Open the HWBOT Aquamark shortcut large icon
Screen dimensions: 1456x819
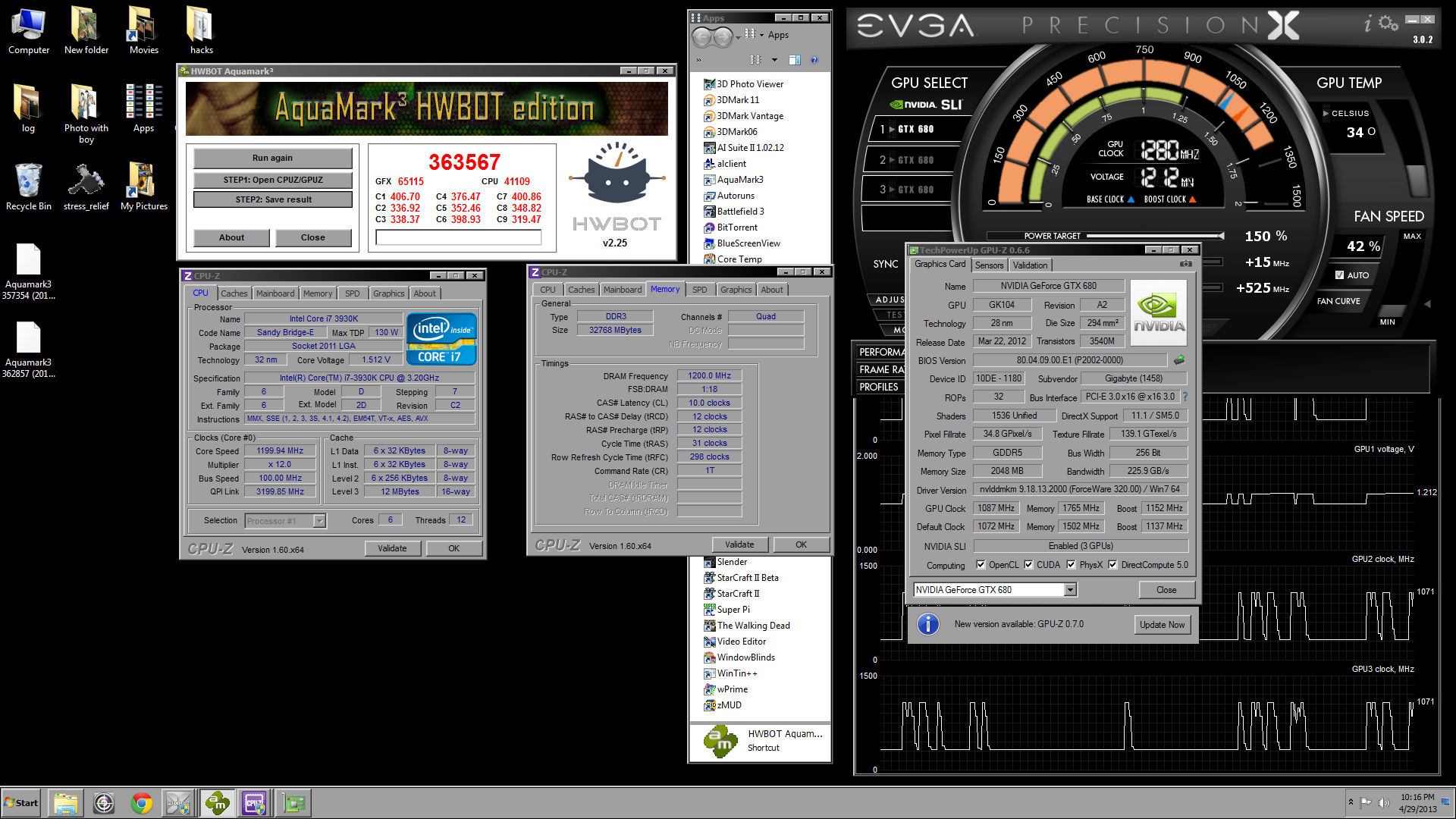coord(720,741)
